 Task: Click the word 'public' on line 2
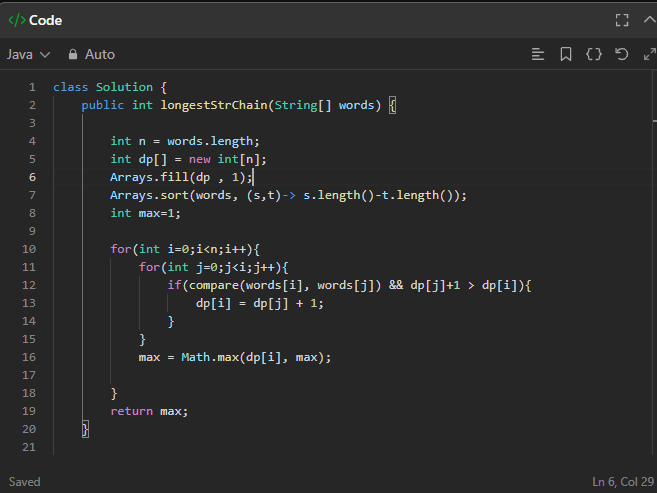point(103,105)
